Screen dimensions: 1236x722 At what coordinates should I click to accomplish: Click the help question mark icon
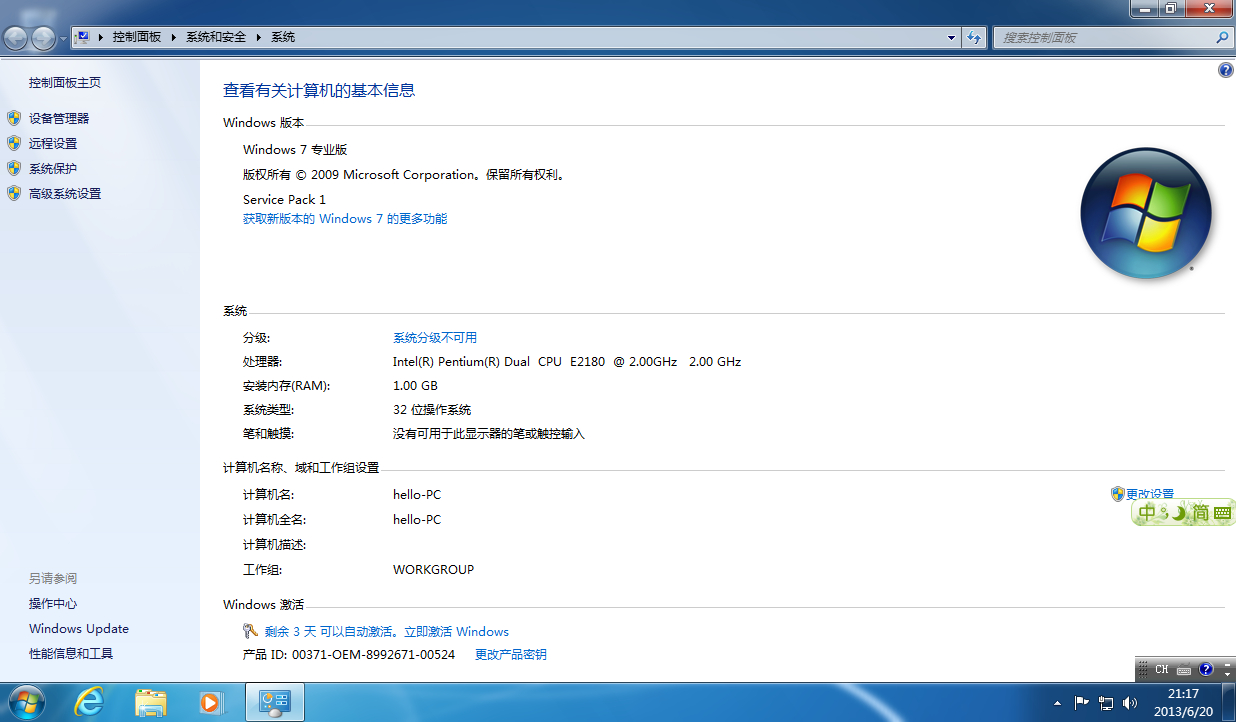click(x=1226, y=70)
